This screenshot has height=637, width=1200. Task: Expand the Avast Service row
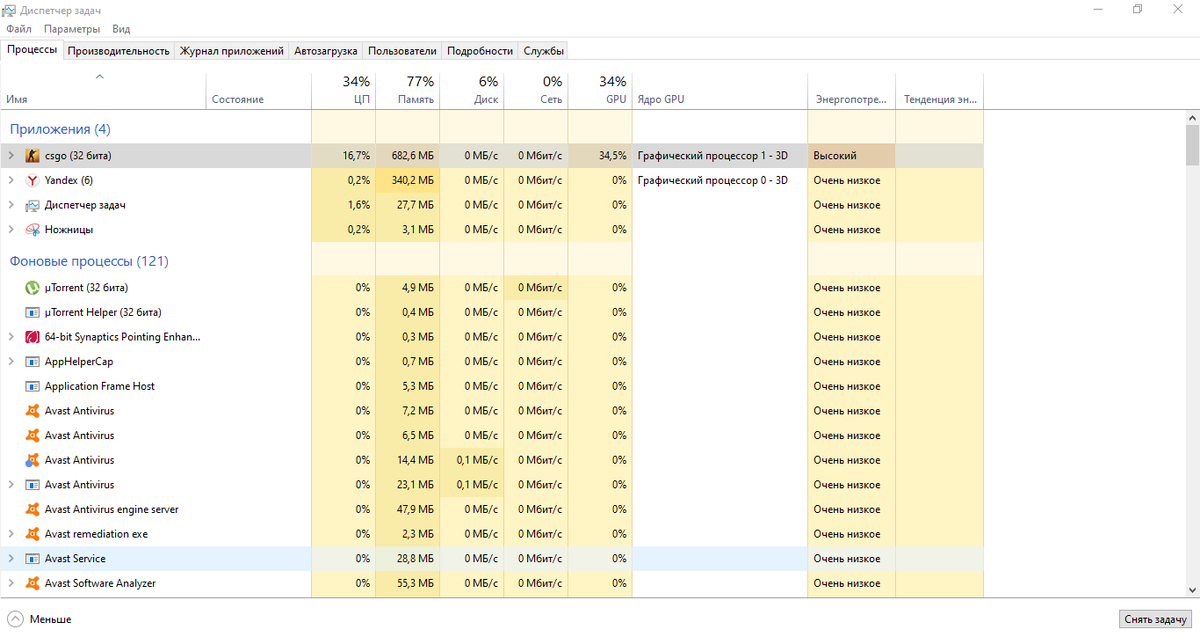point(11,559)
